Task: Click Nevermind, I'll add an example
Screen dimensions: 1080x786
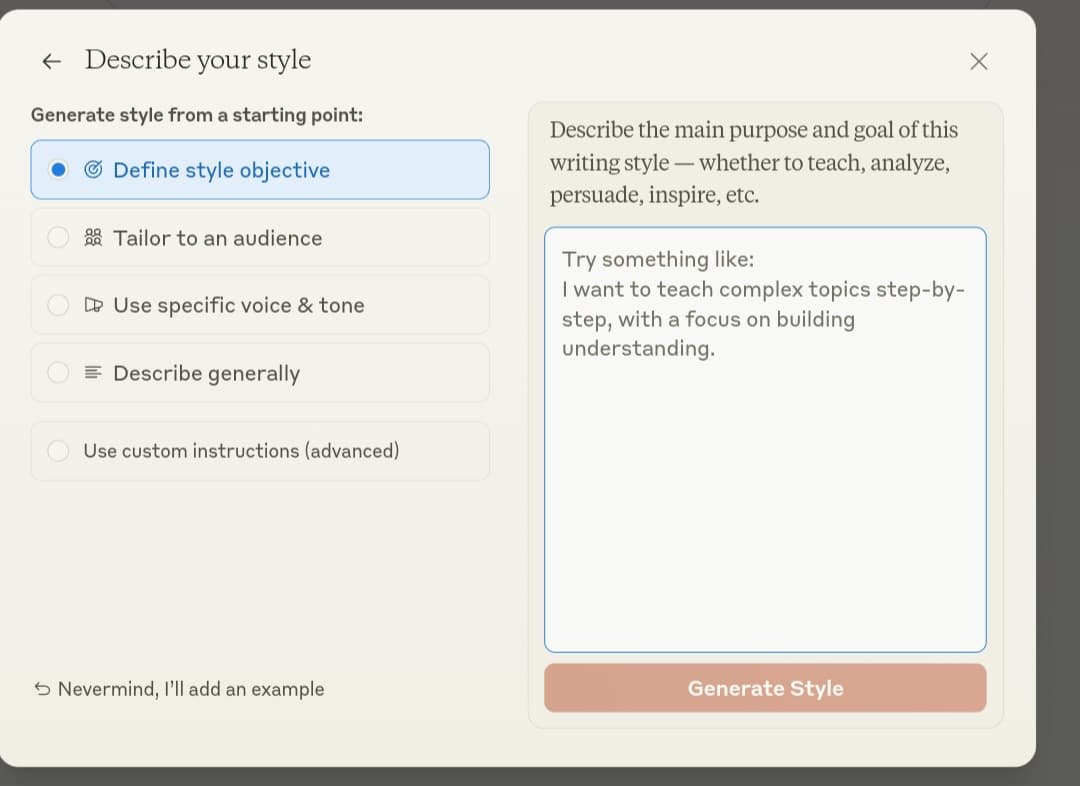Action: [x=191, y=689]
